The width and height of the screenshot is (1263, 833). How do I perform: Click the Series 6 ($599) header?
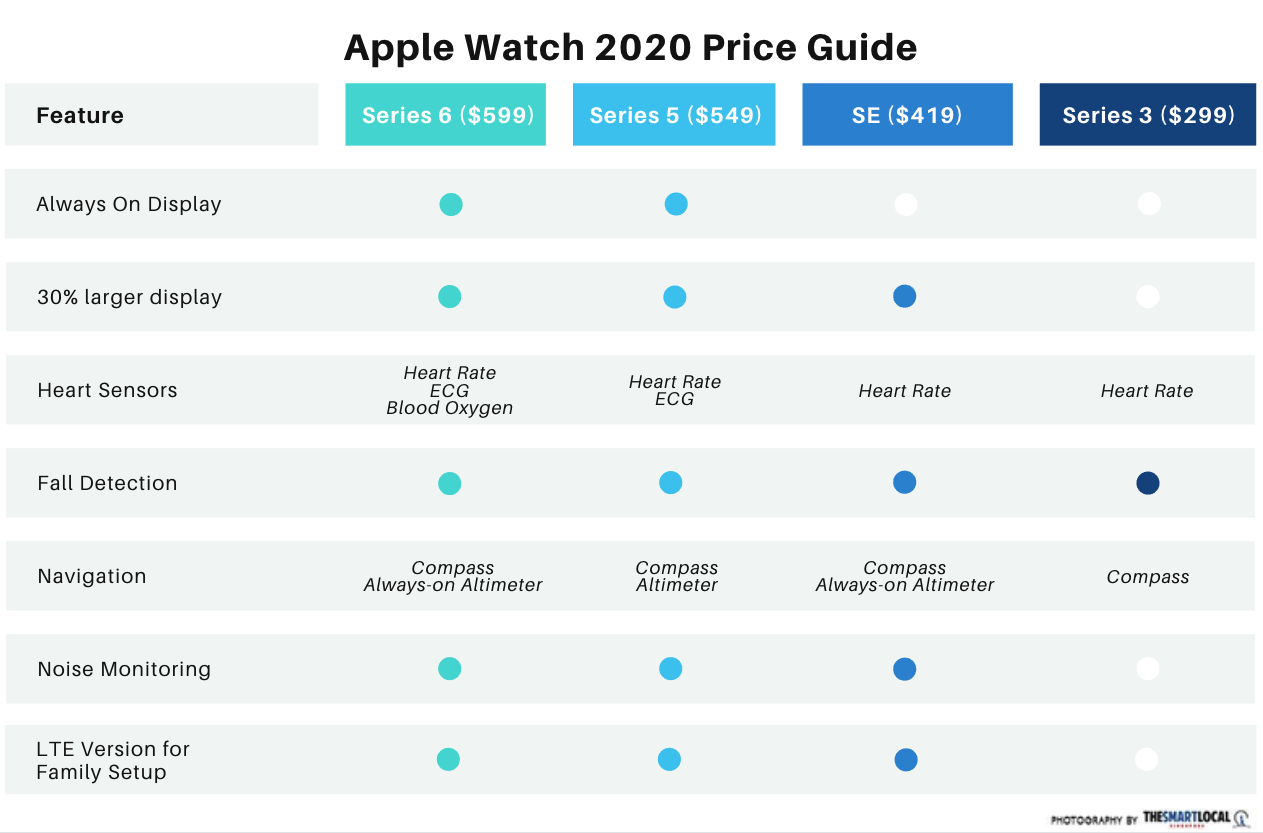tap(445, 115)
